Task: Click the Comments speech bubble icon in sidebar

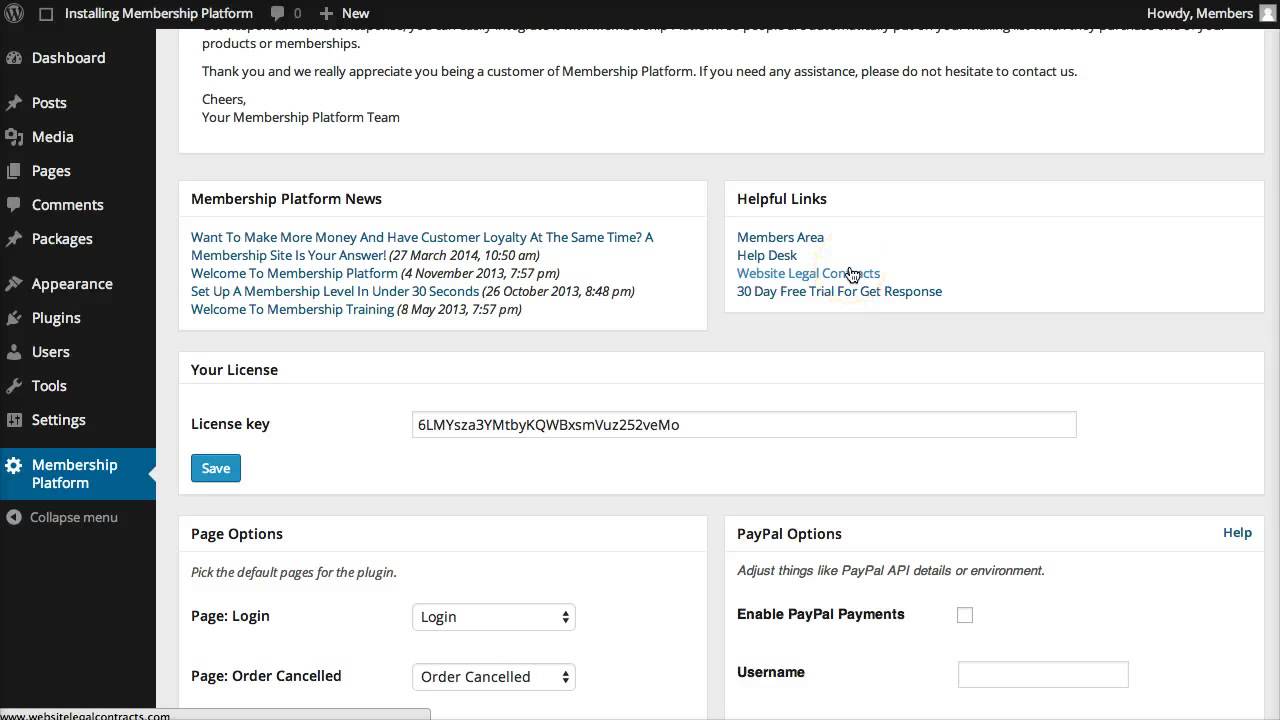Action: coord(14,205)
